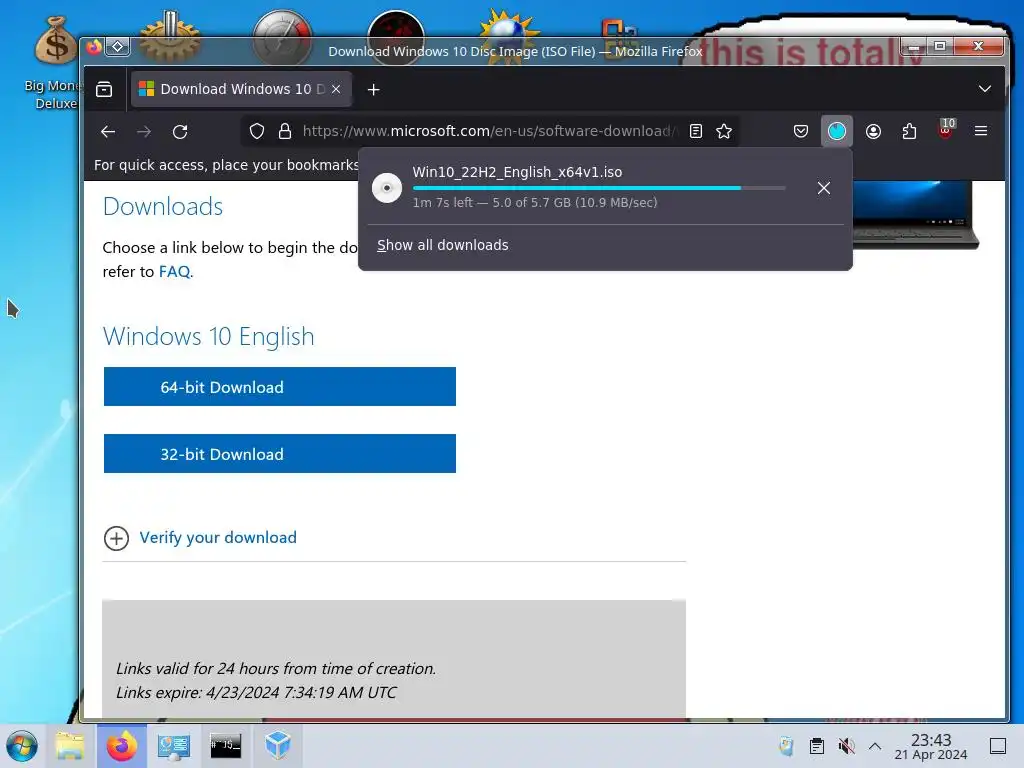The width and height of the screenshot is (1024, 768).
Task: Cancel the Win10 ISO download
Action: point(824,188)
